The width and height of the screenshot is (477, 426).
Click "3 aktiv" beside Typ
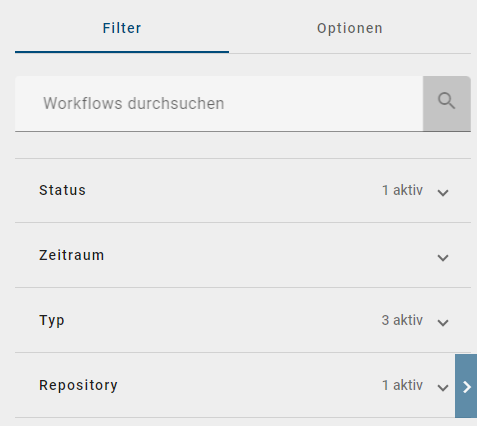click(x=402, y=320)
